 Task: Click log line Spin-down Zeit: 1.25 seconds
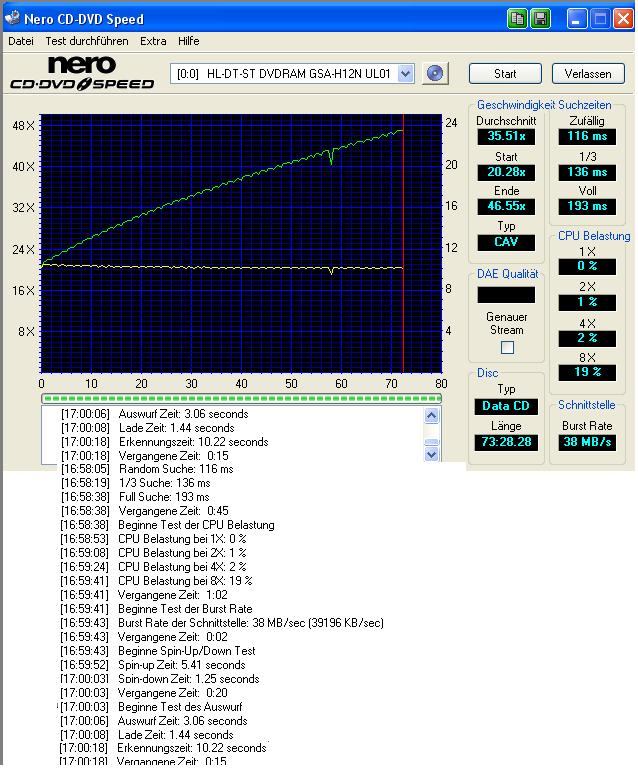(159, 679)
